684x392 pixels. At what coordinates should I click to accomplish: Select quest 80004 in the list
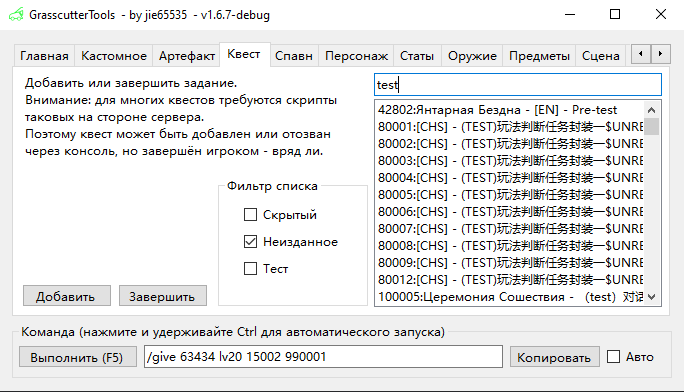tap(510, 178)
